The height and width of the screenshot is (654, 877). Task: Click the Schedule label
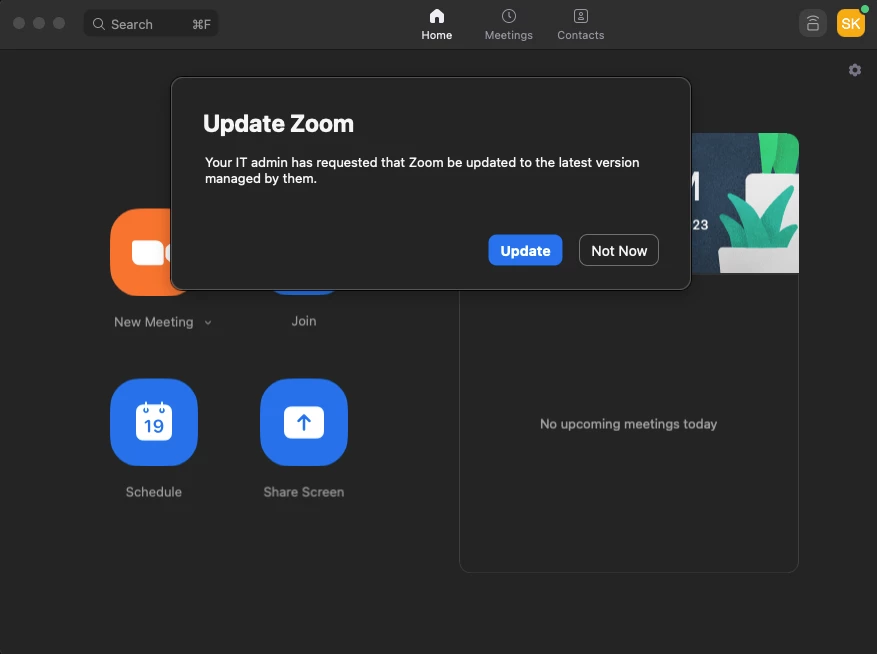click(x=154, y=492)
